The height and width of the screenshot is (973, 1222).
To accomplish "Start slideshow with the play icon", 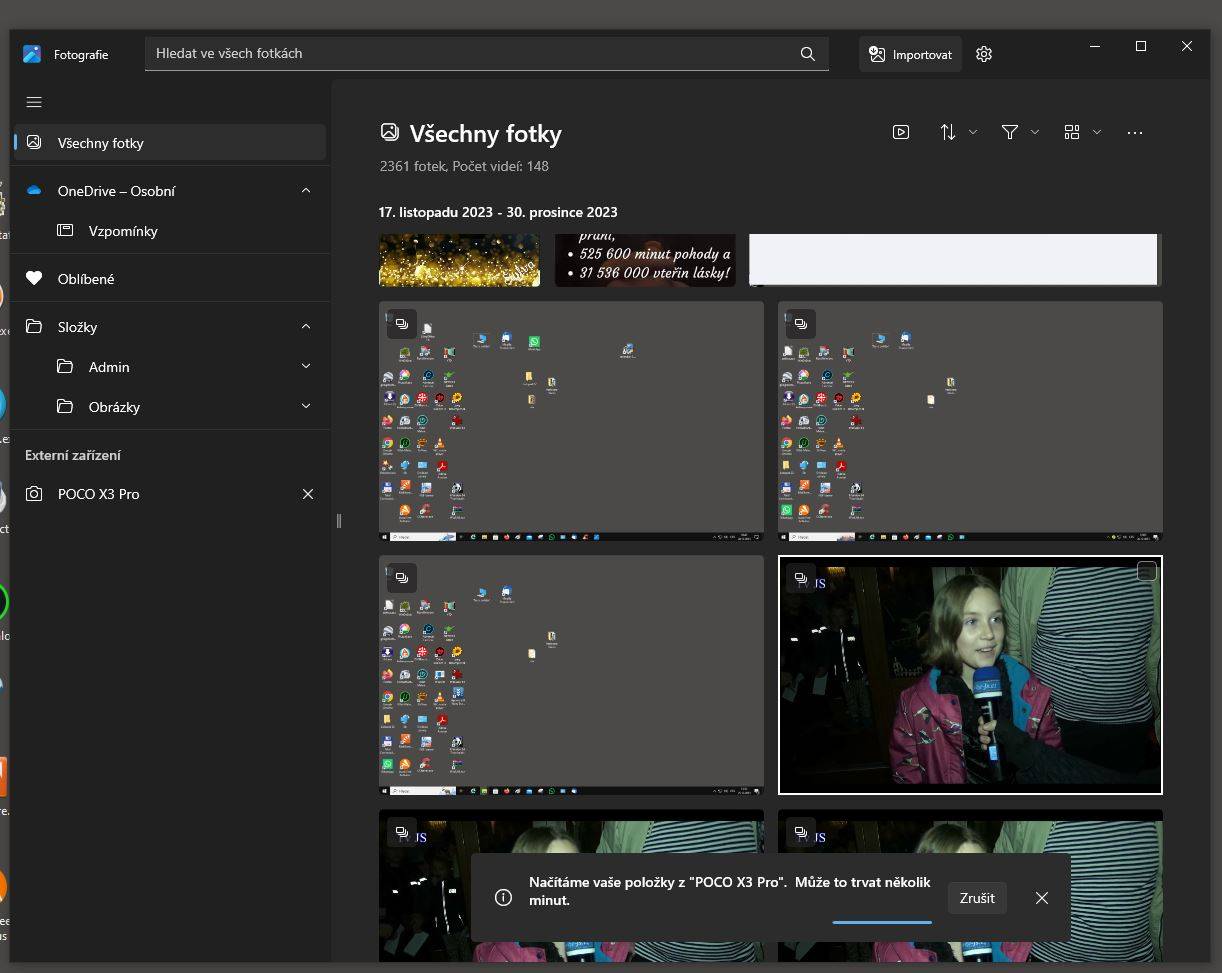I will click(x=901, y=132).
